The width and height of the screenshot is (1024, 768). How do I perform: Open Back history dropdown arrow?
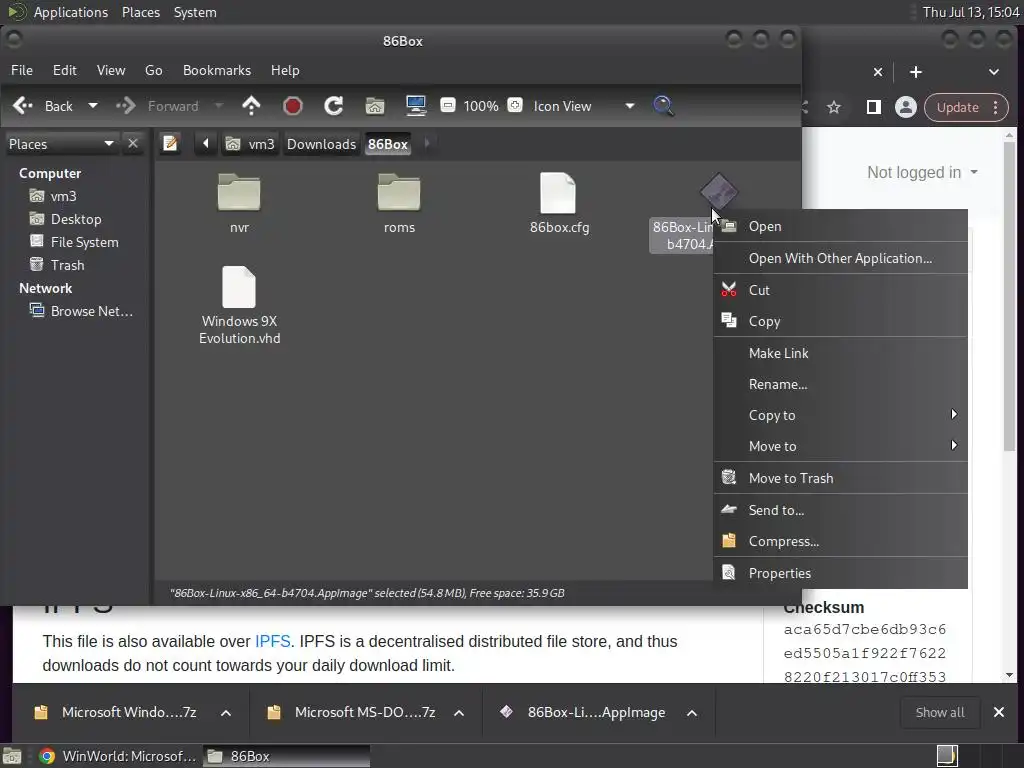93,106
